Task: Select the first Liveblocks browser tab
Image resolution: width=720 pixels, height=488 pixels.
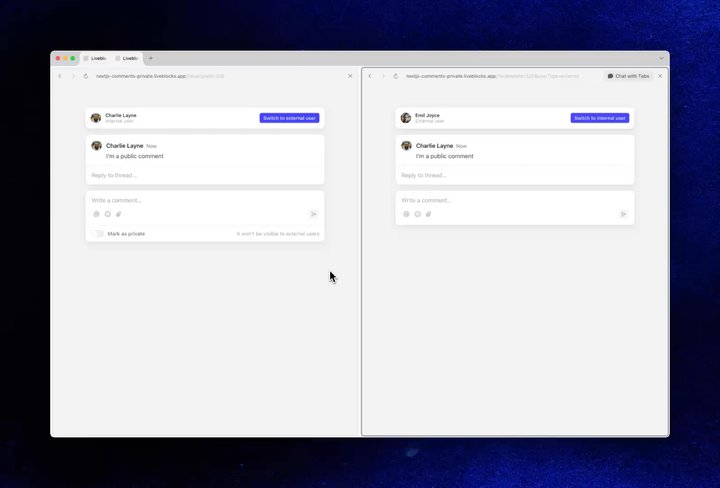Action: pos(95,58)
